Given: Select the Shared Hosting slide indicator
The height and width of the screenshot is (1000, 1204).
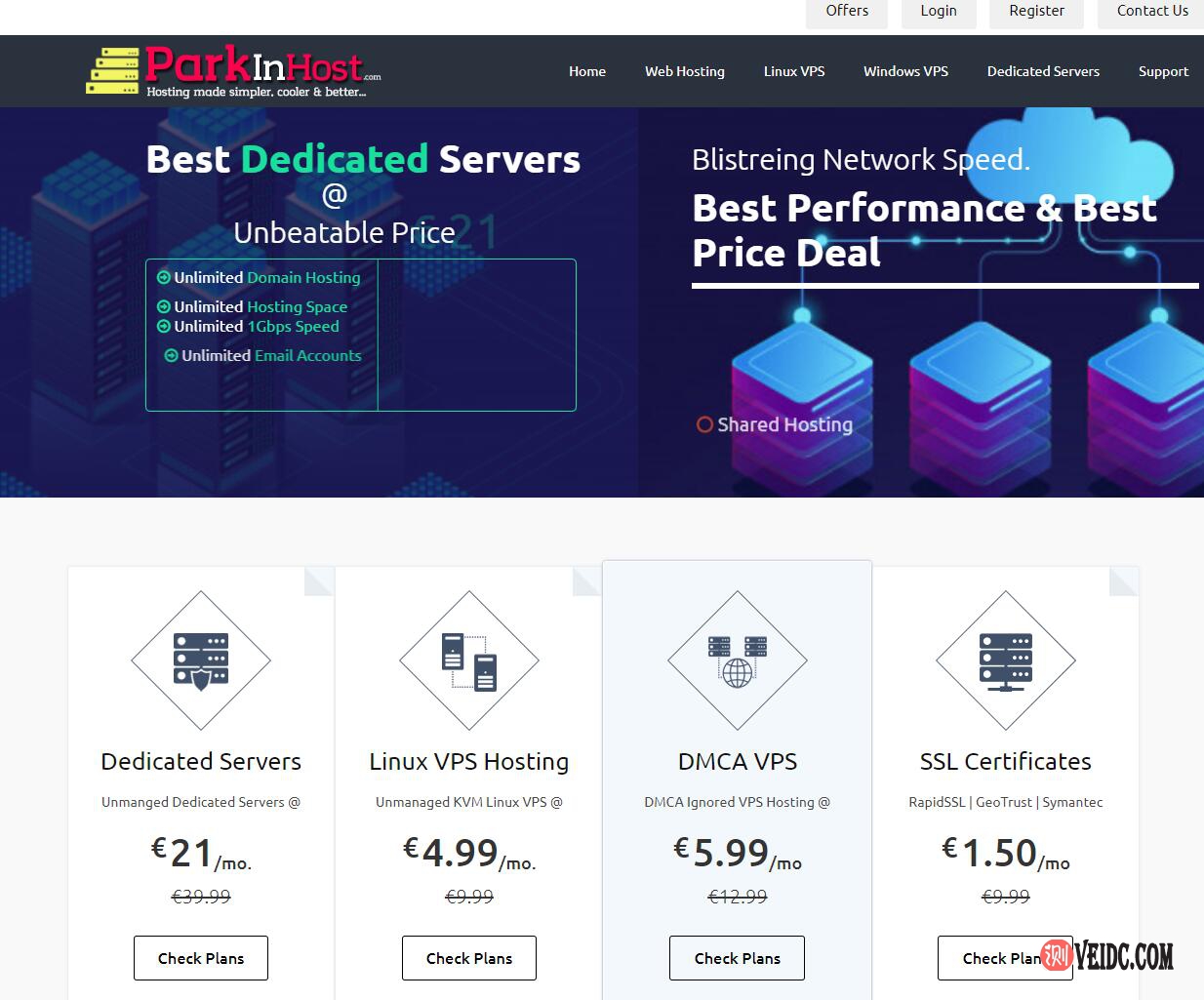Looking at the screenshot, I should 704,424.
